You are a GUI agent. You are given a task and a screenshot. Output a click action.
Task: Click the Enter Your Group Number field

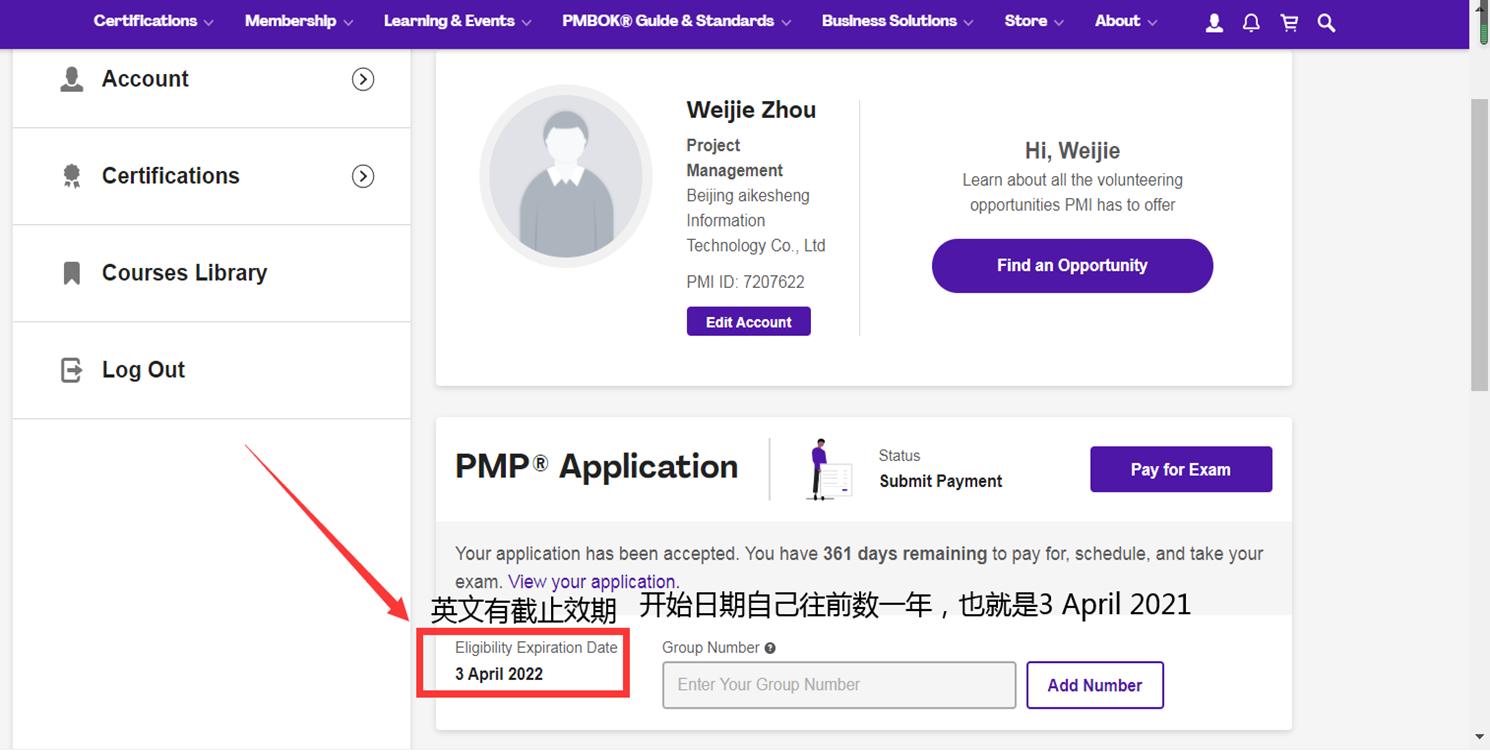838,684
